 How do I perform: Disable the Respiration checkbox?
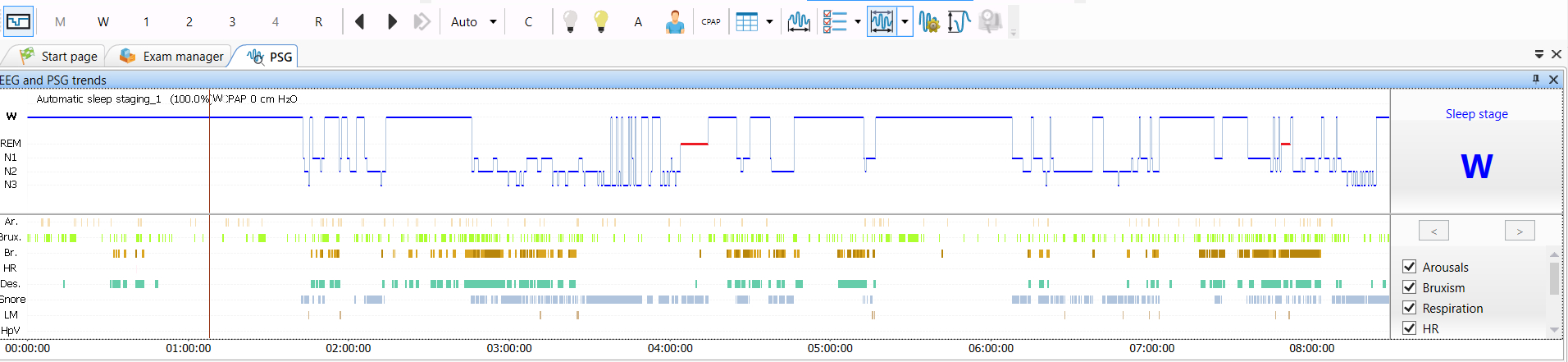click(x=1410, y=308)
